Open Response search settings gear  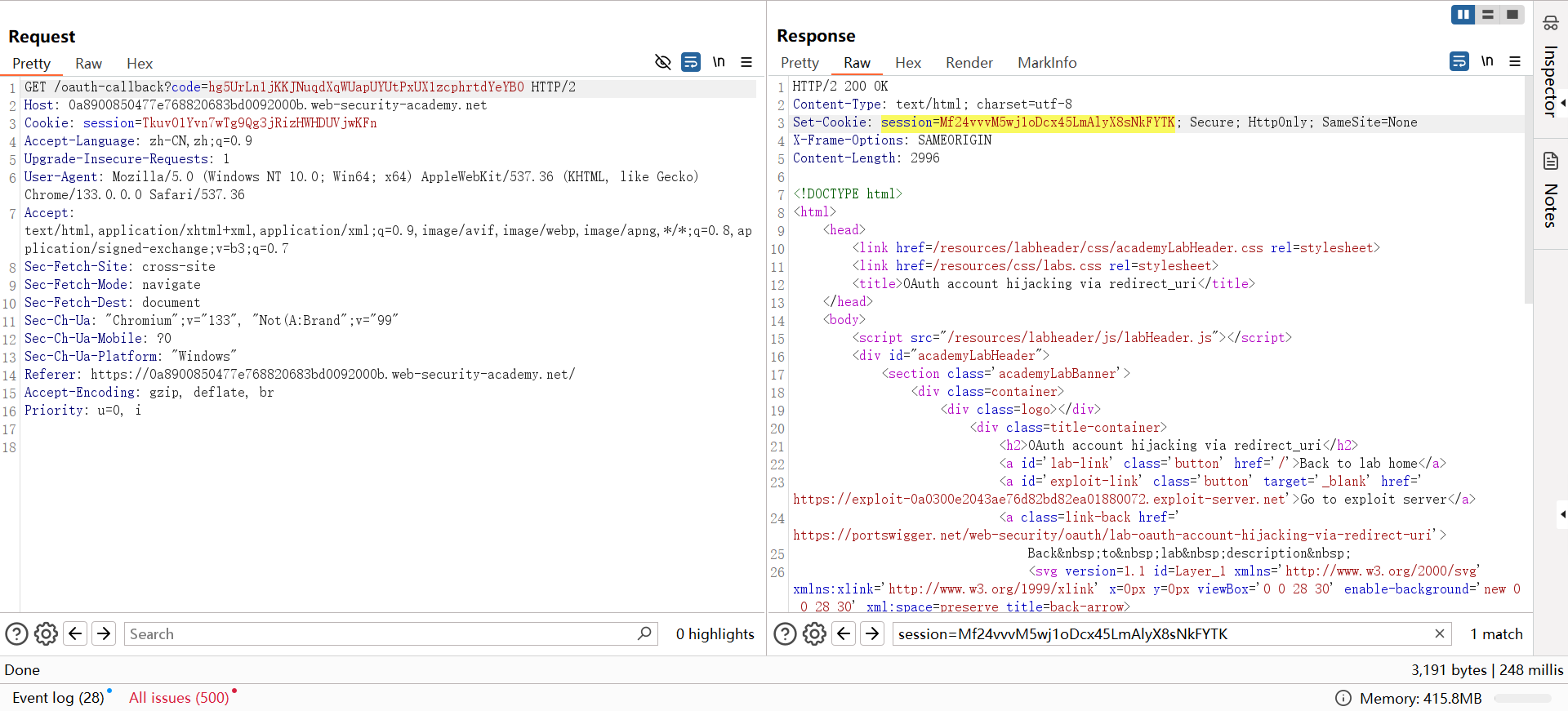click(x=814, y=634)
